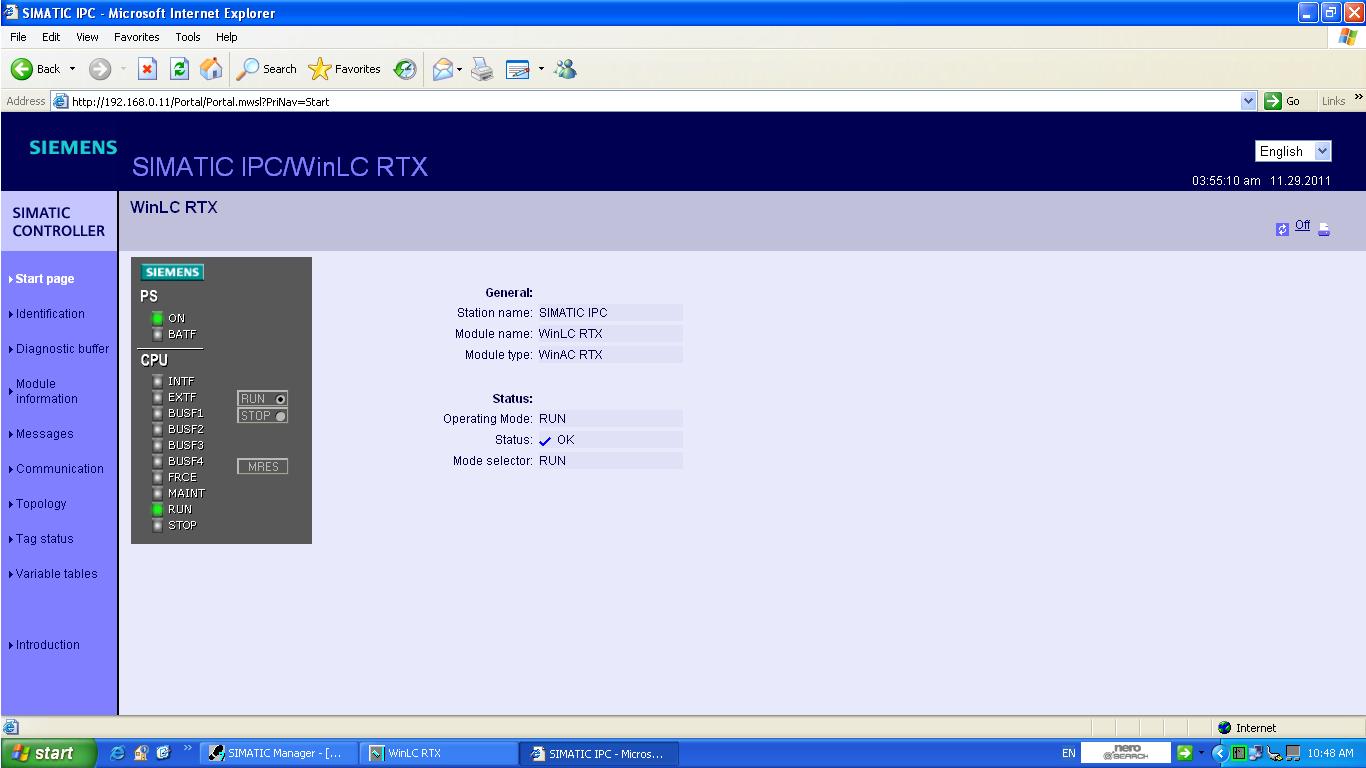Open the Edit menu
The image size is (1366, 768).
[51, 37]
